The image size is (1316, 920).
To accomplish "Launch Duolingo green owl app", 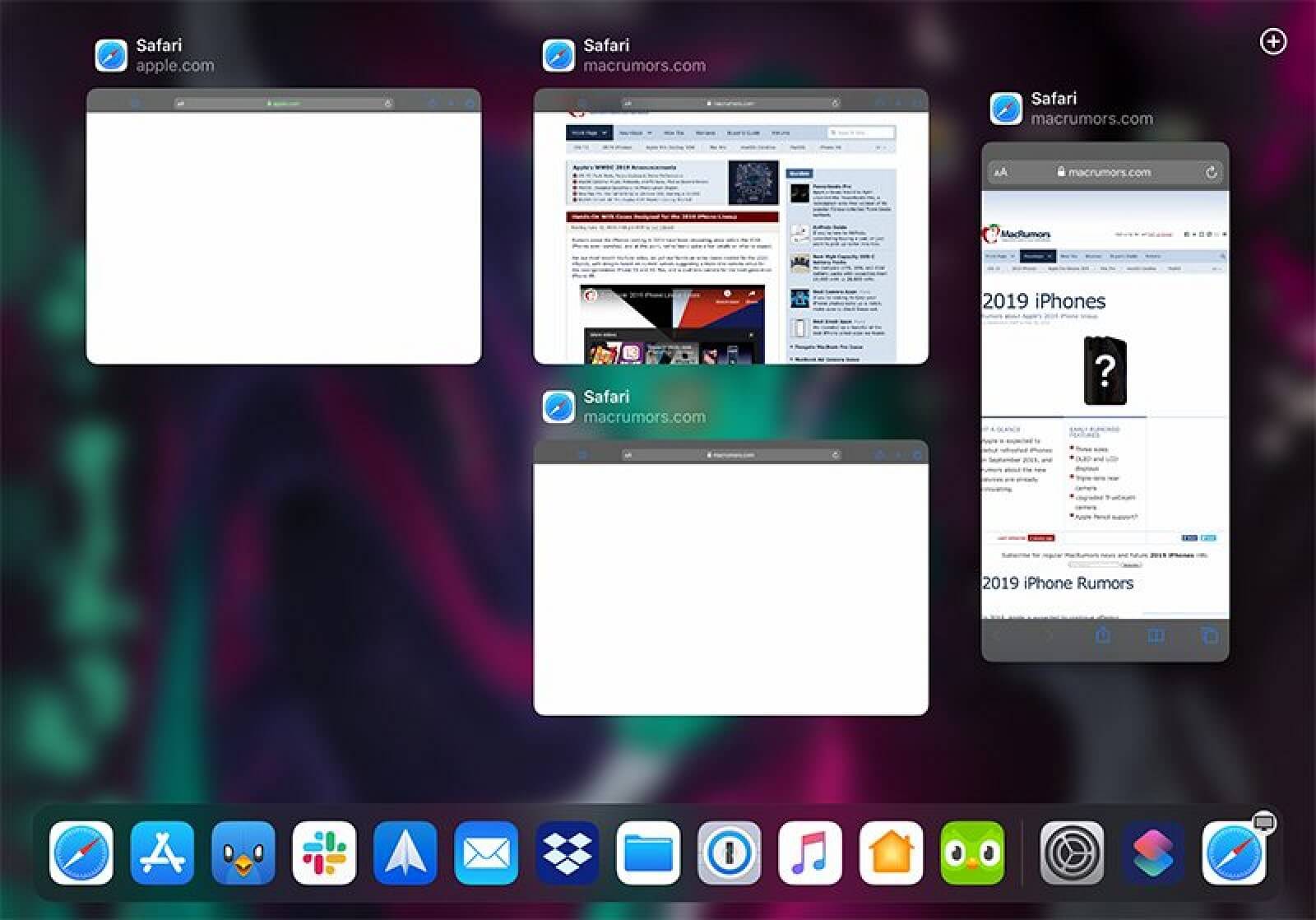I will 972,853.
